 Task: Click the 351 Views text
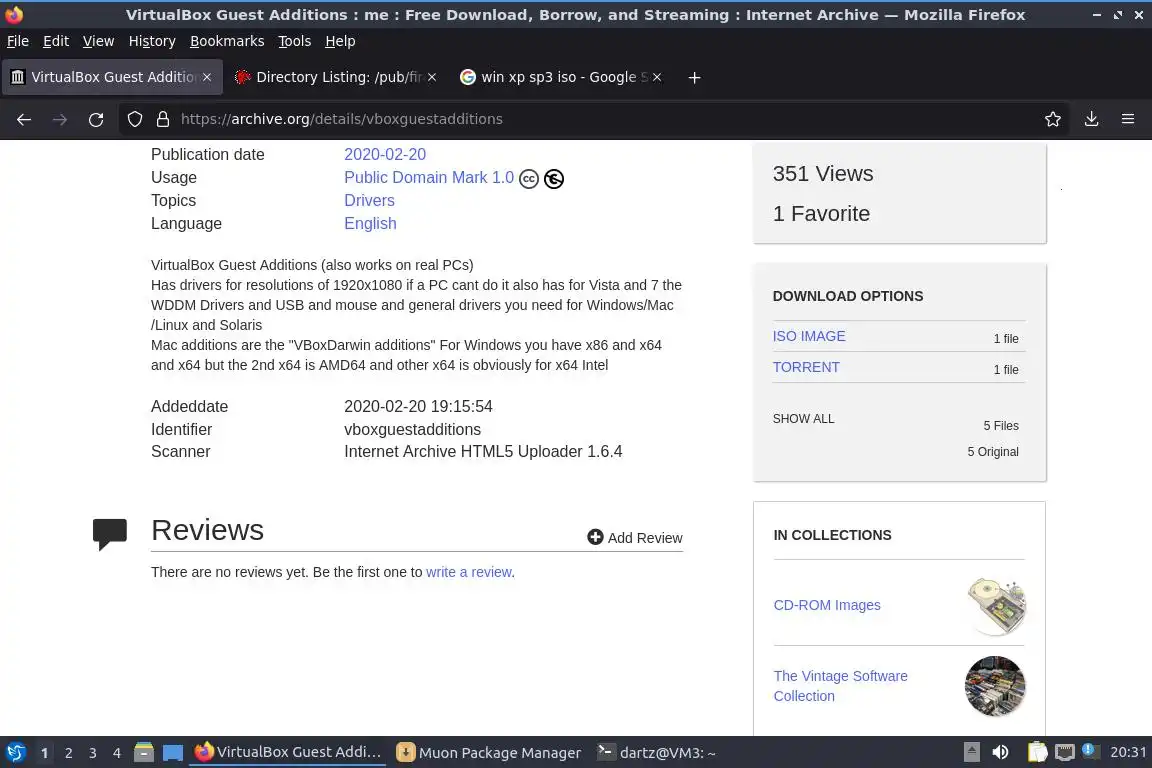pyautogui.click(x=823, y=173)
